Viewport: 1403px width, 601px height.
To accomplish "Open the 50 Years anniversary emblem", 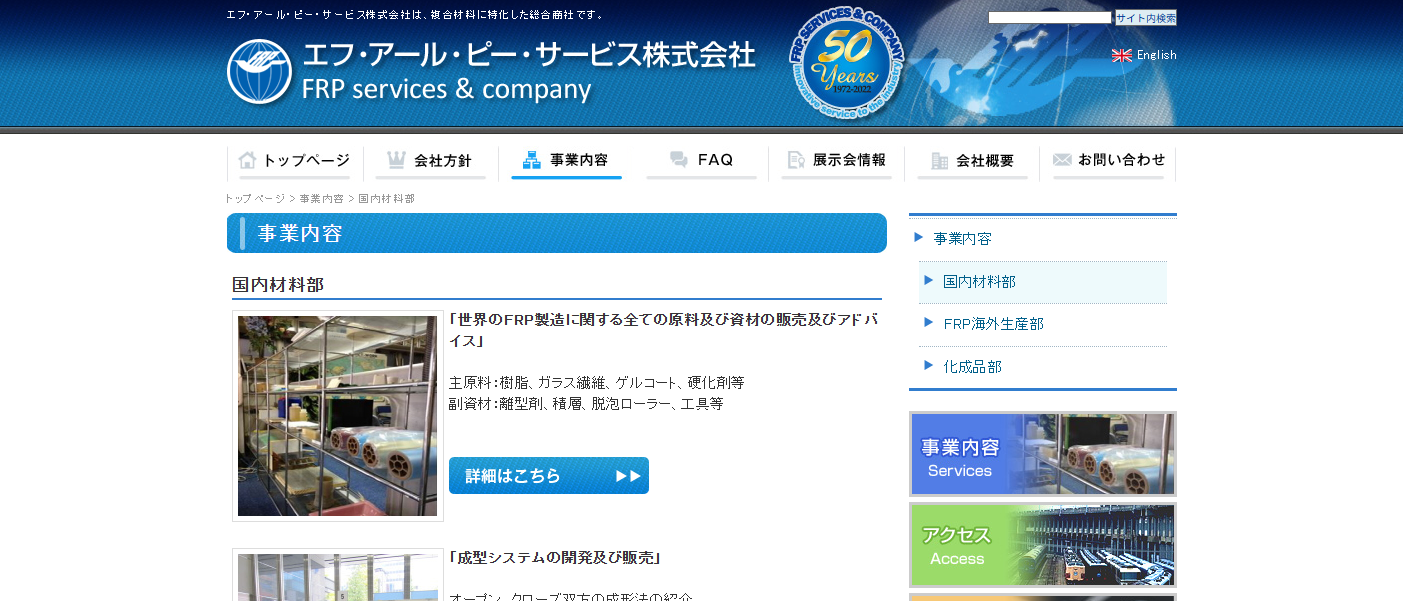I will point(847,64).
